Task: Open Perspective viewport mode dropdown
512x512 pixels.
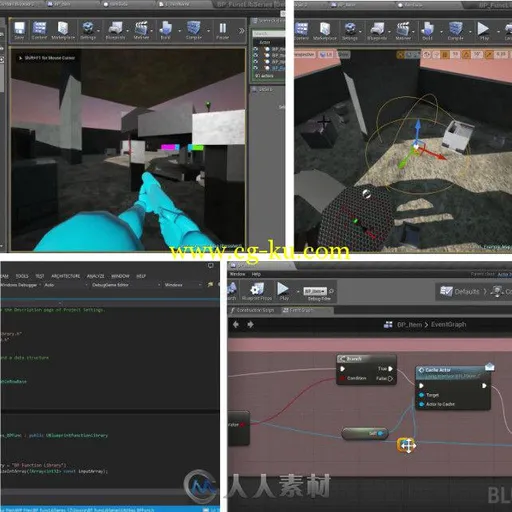Action: [x=304, y=54]
